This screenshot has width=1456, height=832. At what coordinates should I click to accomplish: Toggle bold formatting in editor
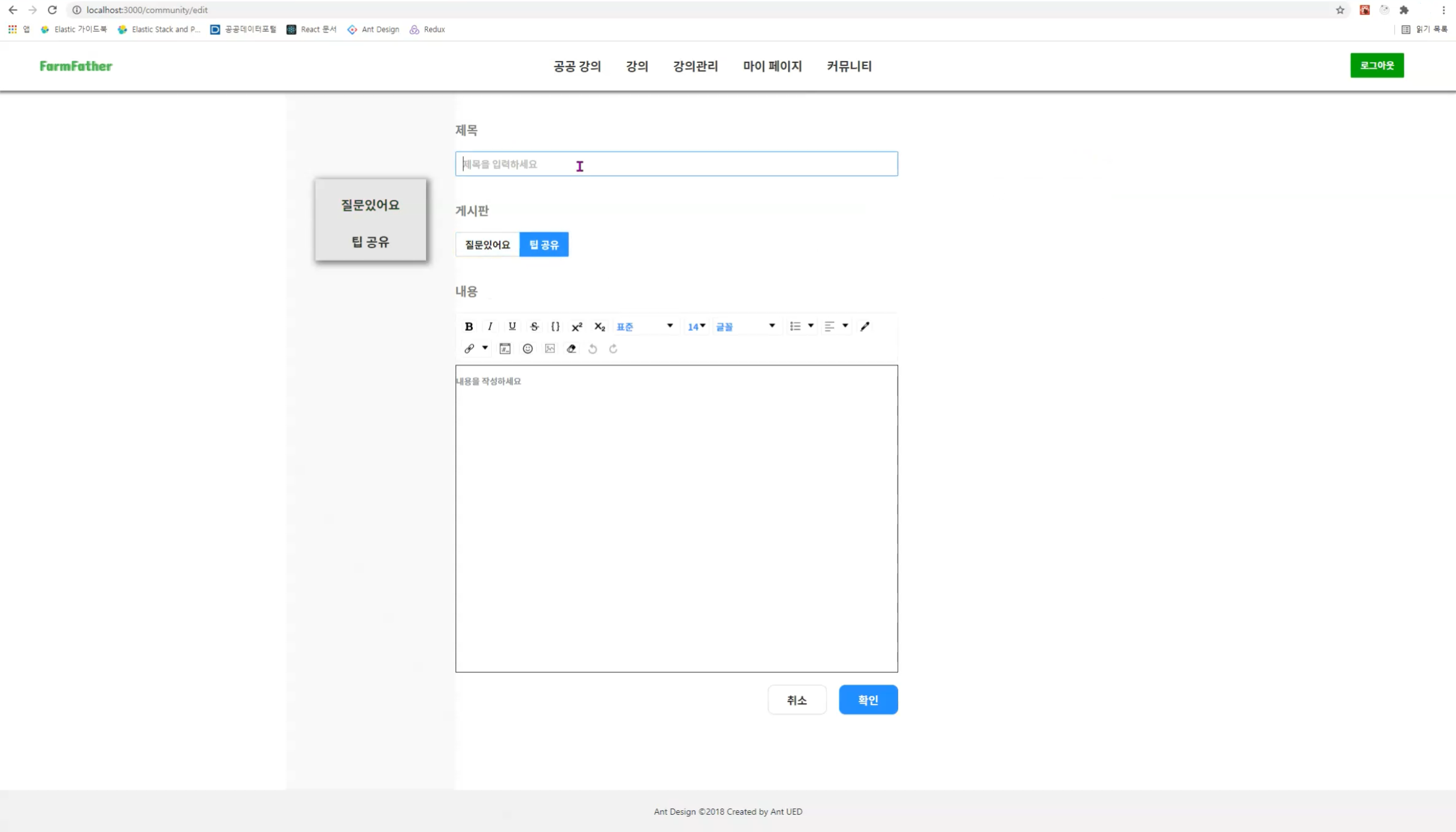click(469, 326)
